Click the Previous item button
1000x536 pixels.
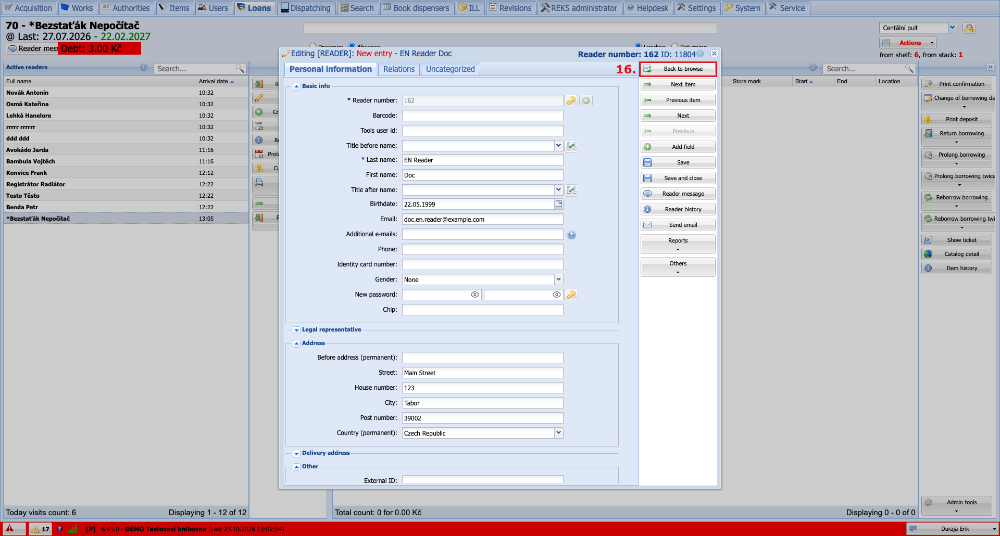(678, 100)
